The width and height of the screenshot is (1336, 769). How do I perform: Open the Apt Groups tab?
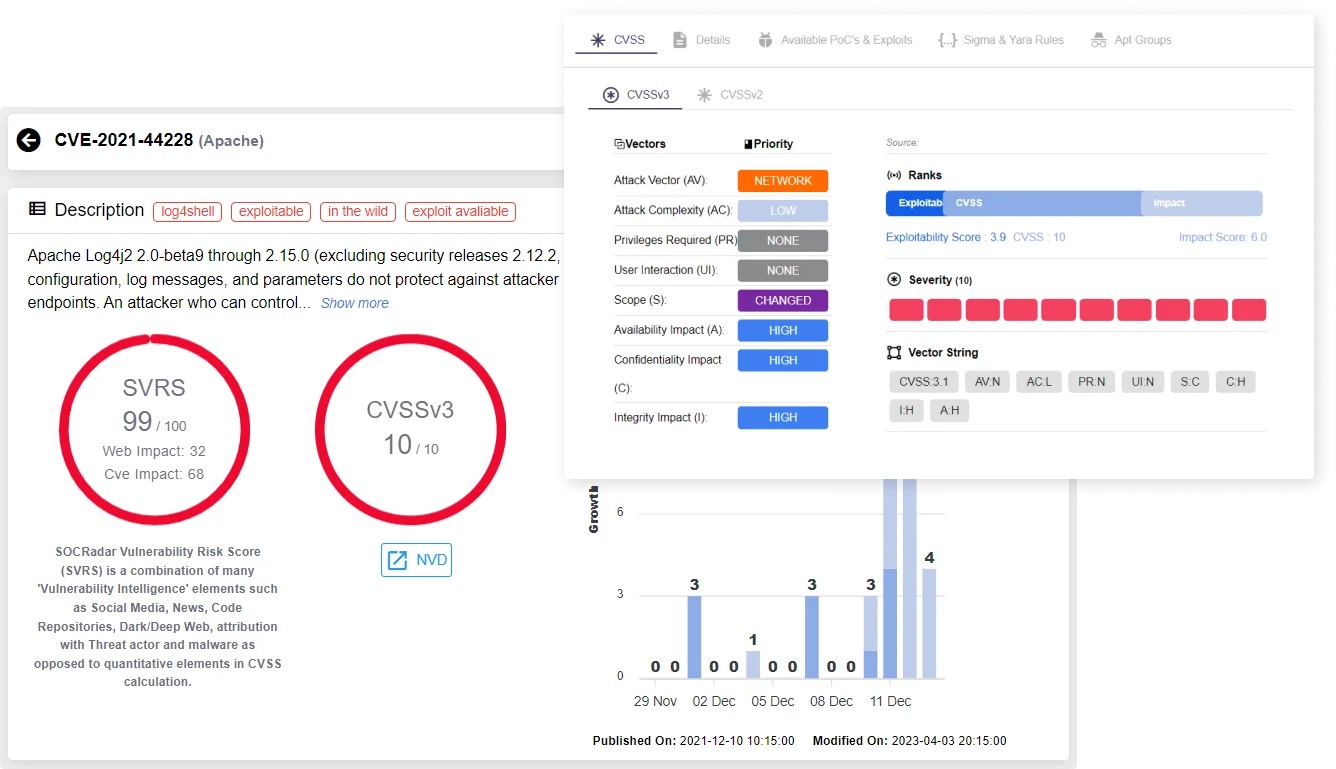pos(1131,40)
